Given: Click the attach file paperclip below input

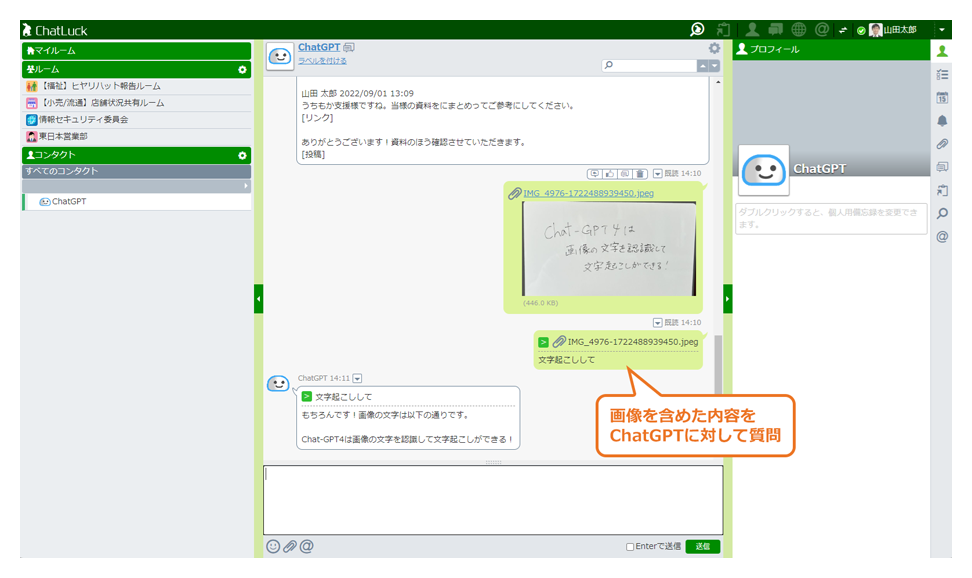Looking at the screenshot, I should coord(289,546).
